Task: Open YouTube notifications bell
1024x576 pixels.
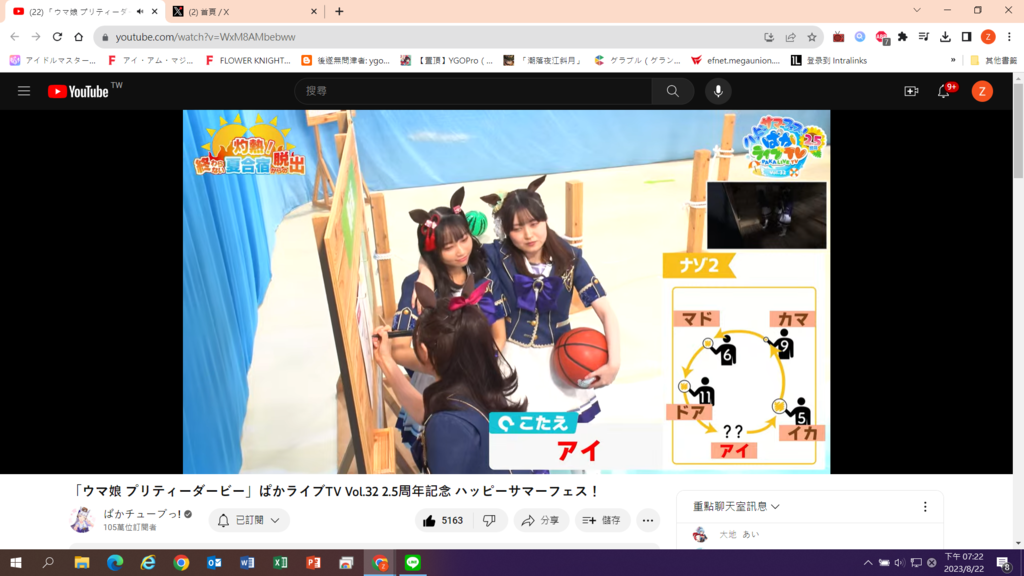Action: [944, 91]
